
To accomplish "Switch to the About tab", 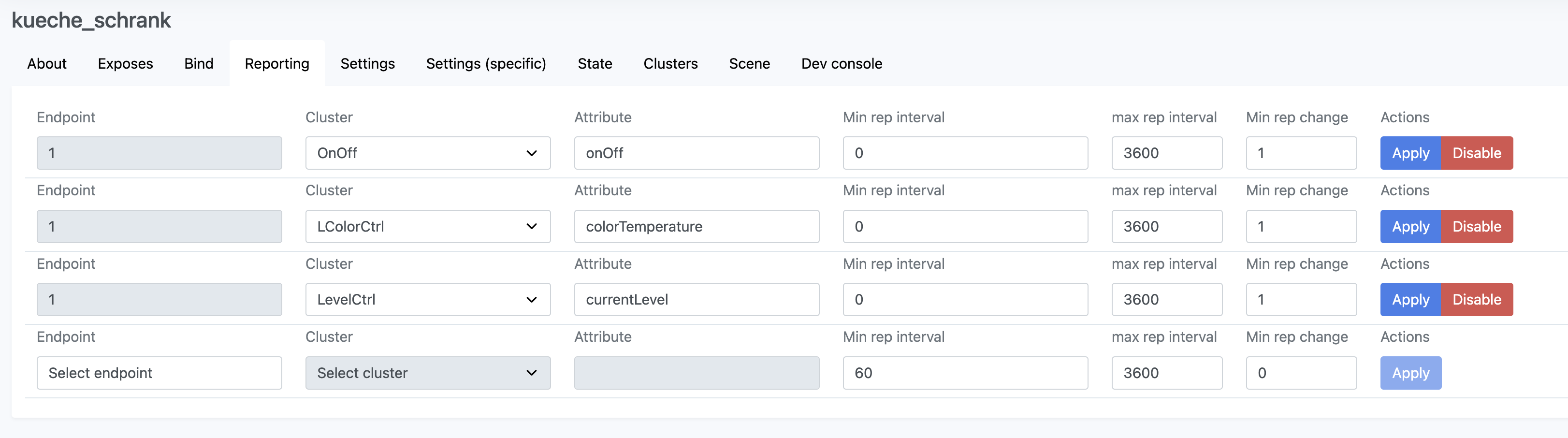I will 47,63.
